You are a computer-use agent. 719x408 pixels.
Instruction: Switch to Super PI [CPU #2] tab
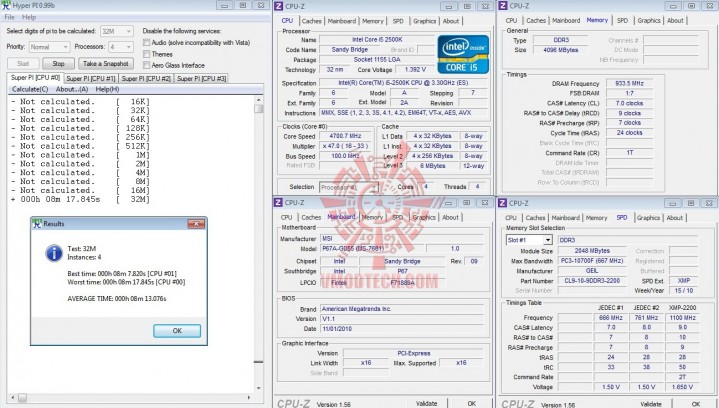coord(146,78)
